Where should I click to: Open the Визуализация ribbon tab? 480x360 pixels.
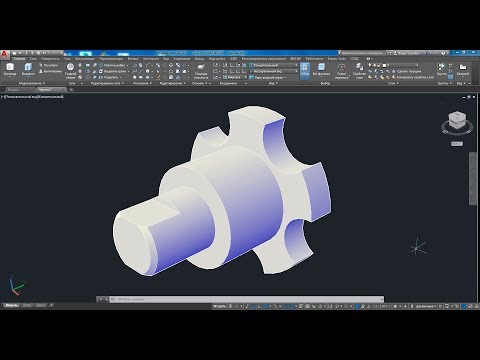(x=85, y=59)
